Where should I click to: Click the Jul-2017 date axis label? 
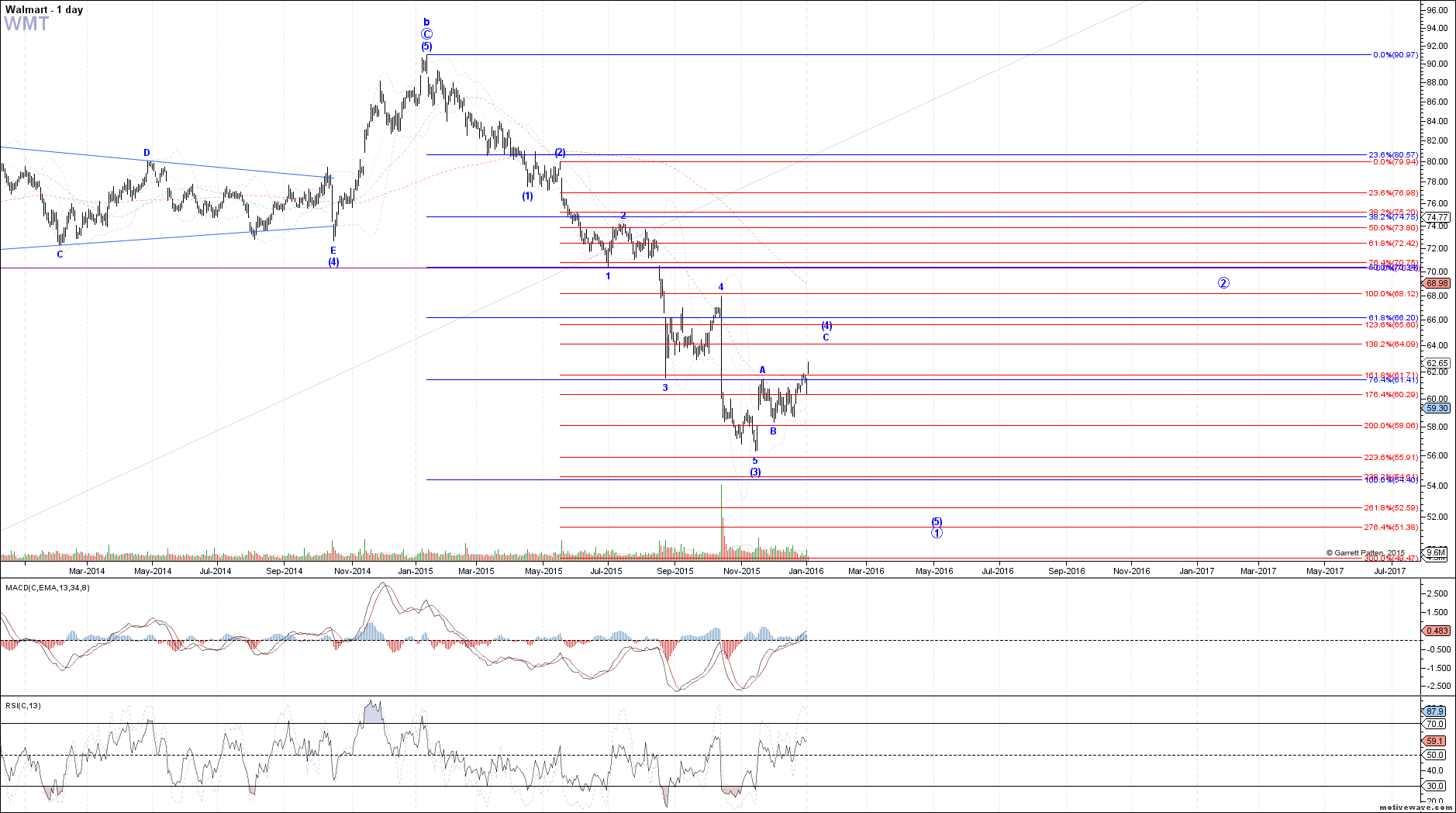(x=1390, y=572)
